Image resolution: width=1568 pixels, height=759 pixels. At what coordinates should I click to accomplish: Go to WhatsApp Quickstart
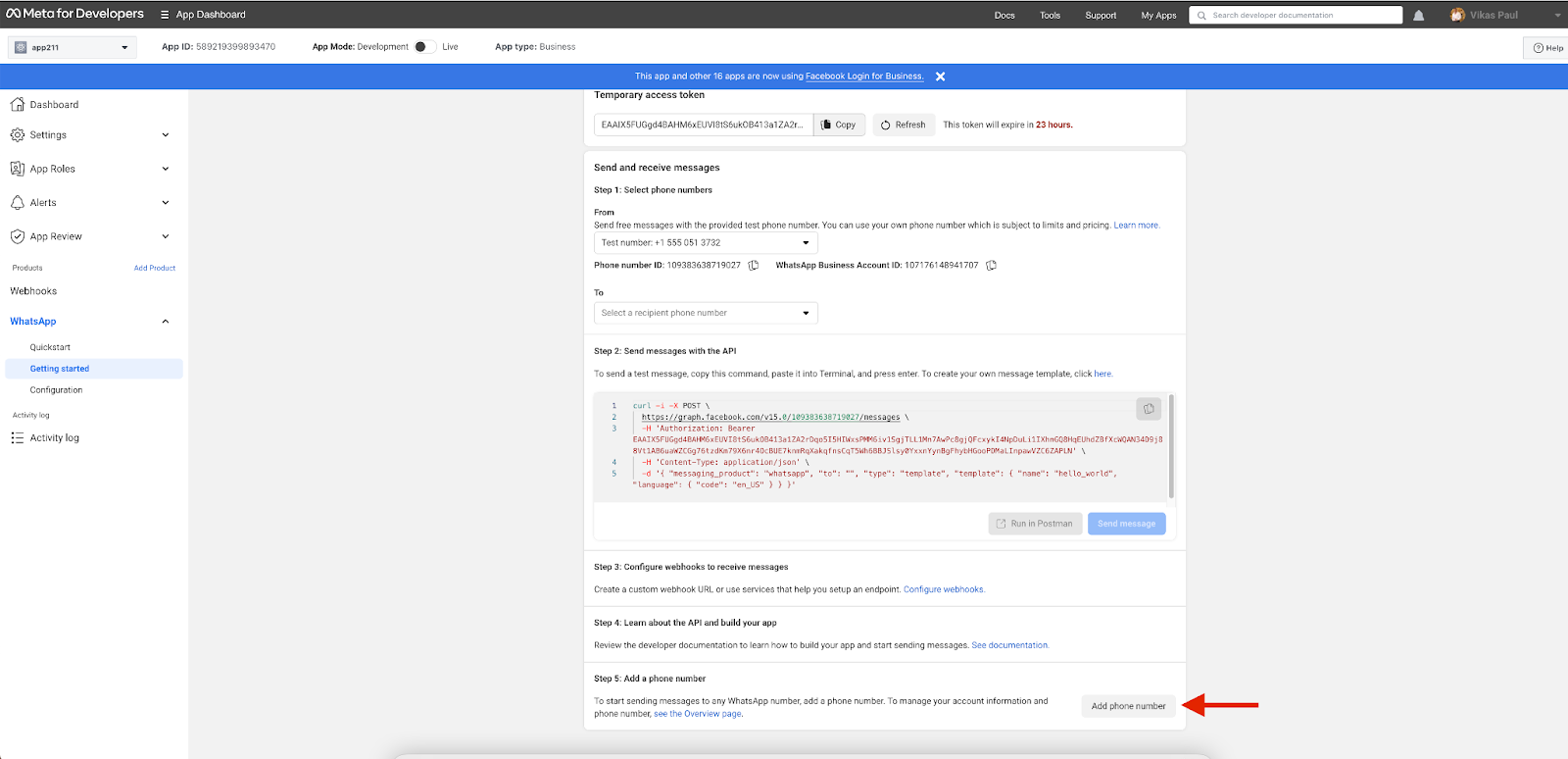50,347
